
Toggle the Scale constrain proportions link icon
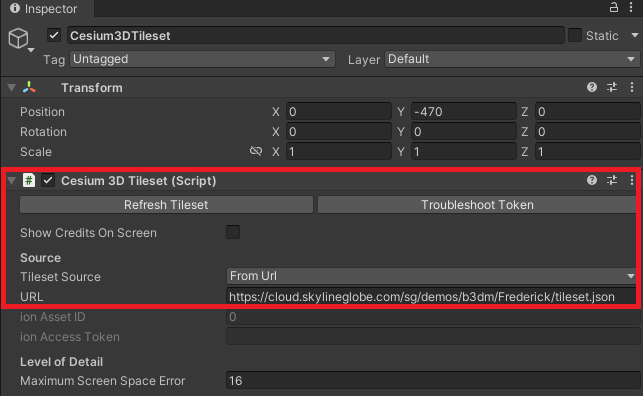click(256, 151)
